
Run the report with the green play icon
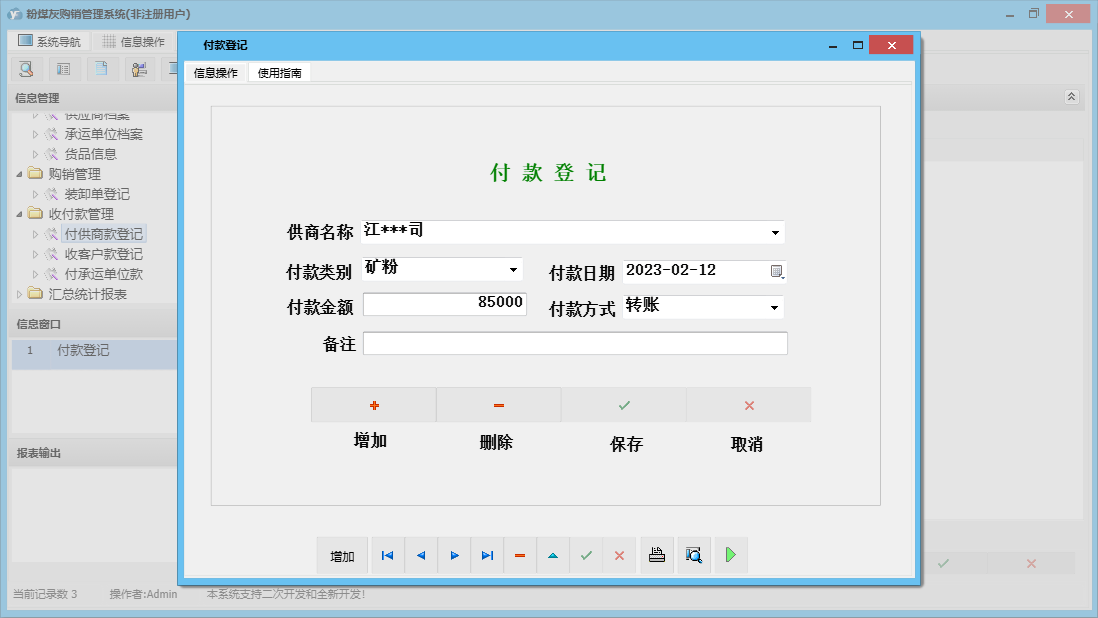[730, 555]
